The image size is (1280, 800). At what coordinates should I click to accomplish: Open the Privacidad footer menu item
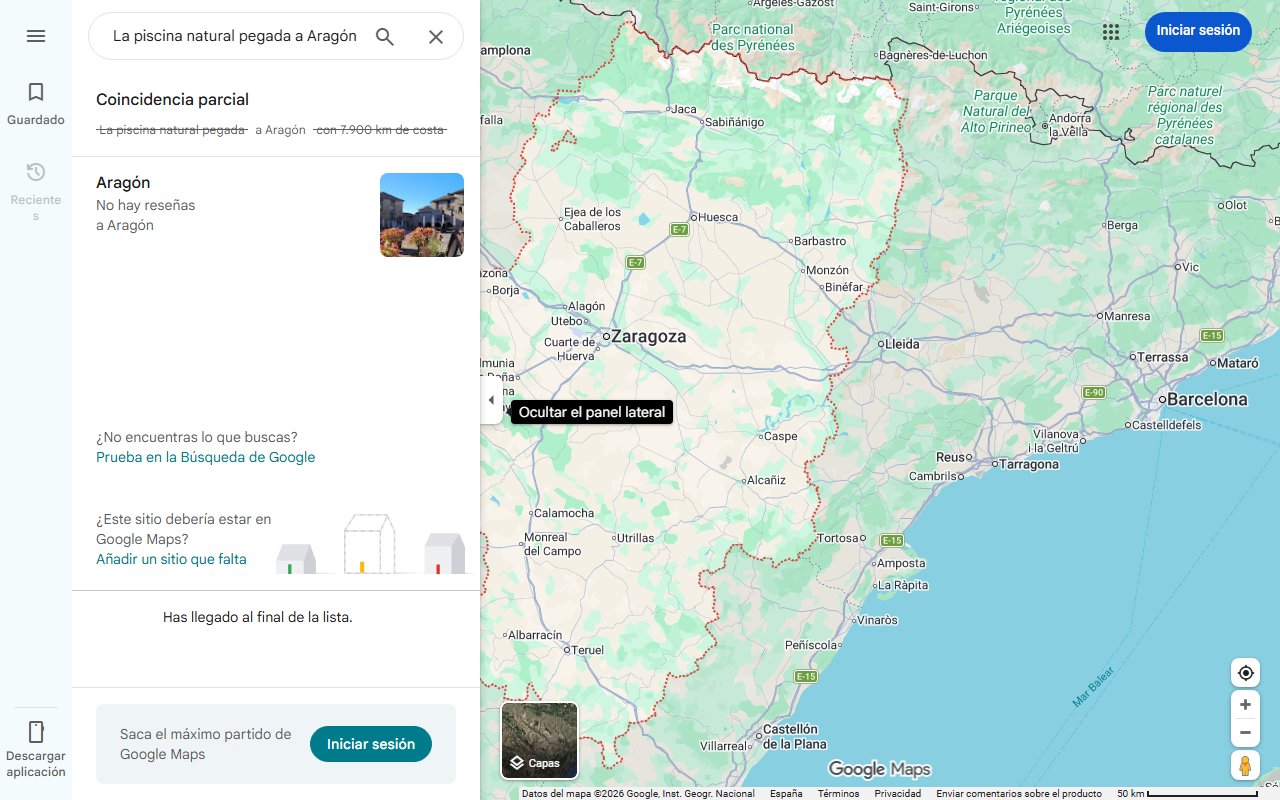pos(897,793)
